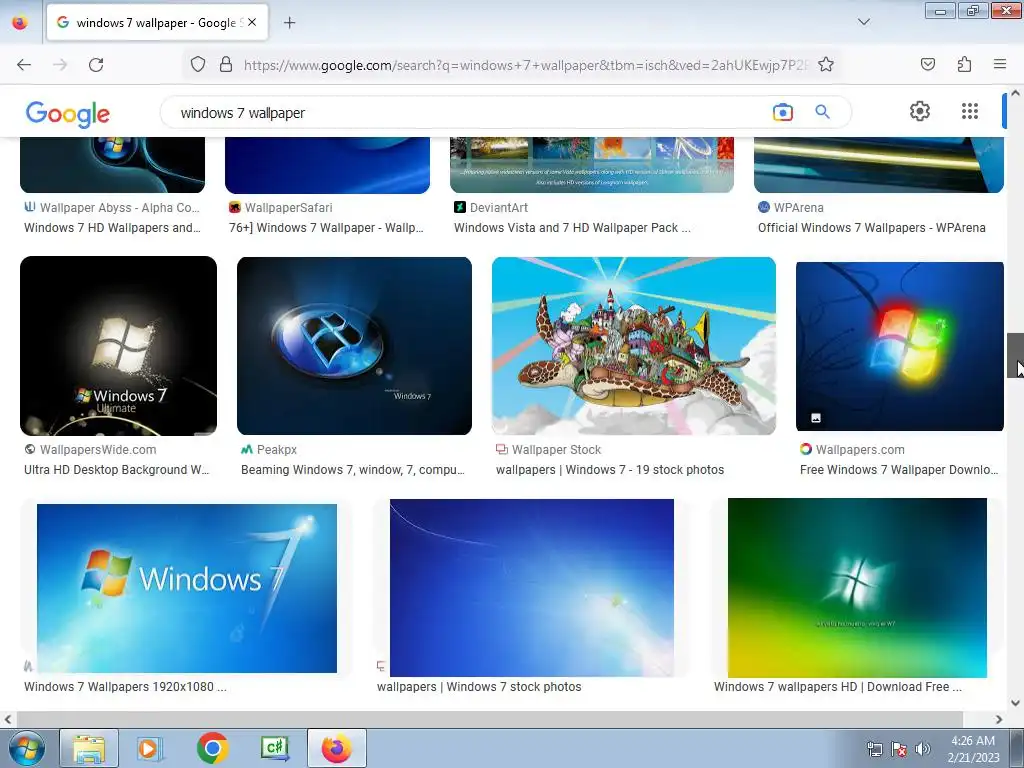Open Google quick settings gear
The image size is (1024, 768).
(x=920, y=111)
